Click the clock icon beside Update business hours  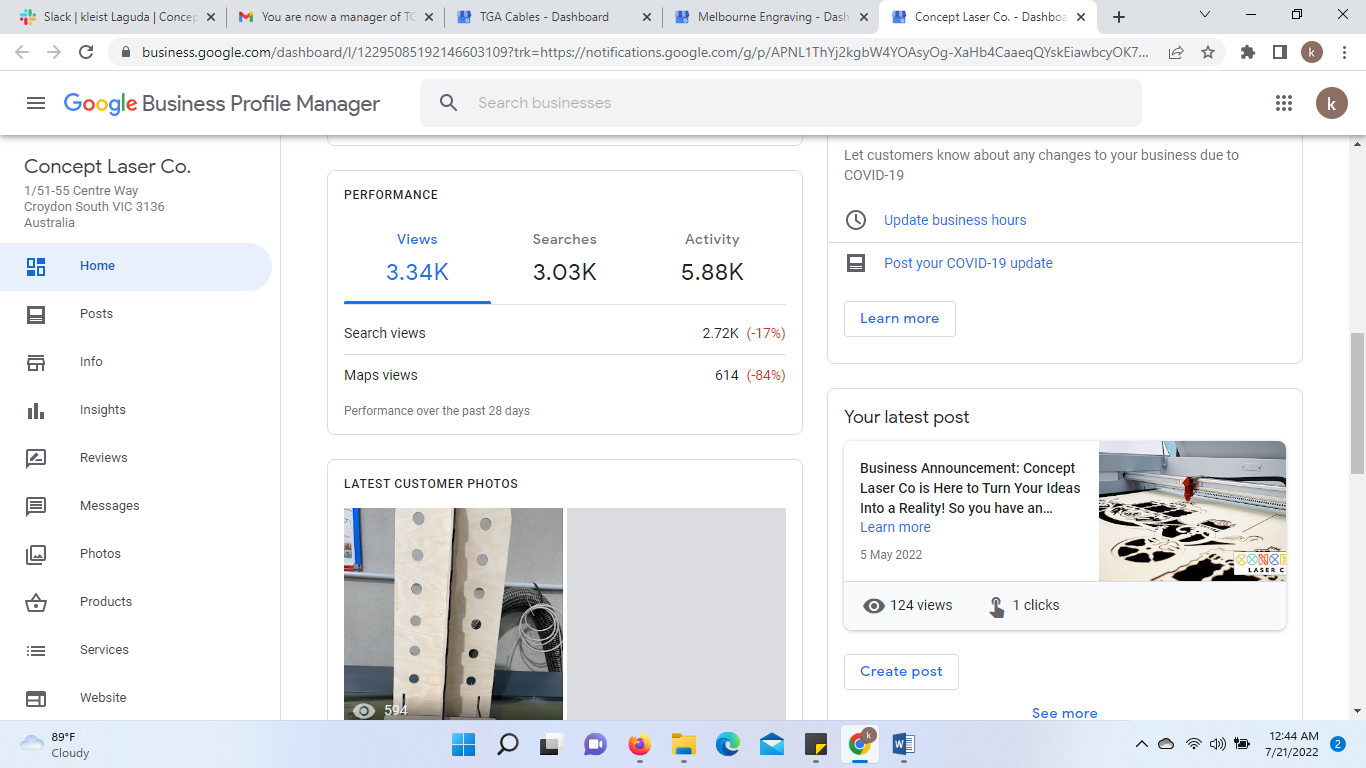tap(856, 220)
